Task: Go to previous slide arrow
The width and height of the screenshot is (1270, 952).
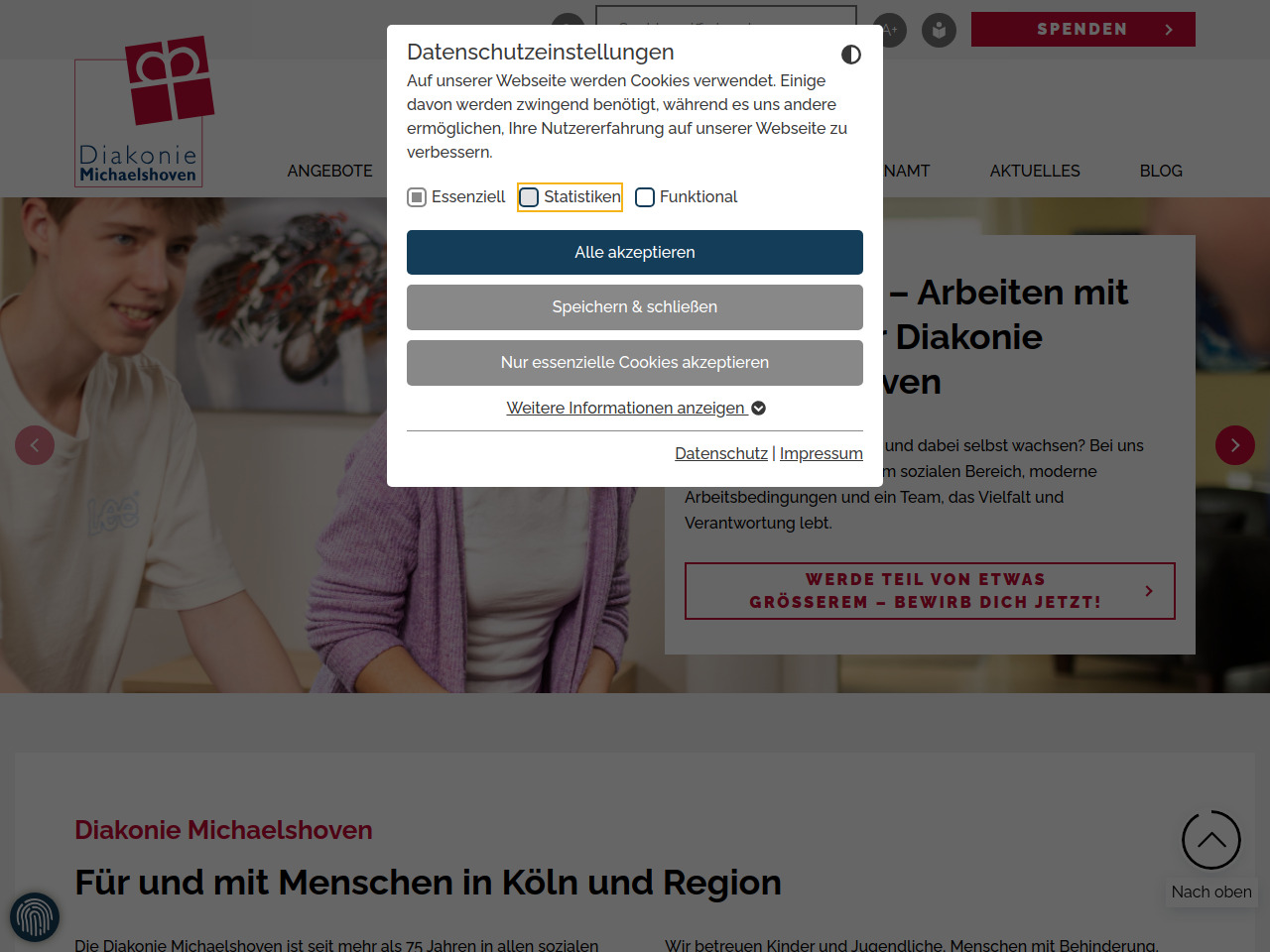Action: (x=35, y=445)
